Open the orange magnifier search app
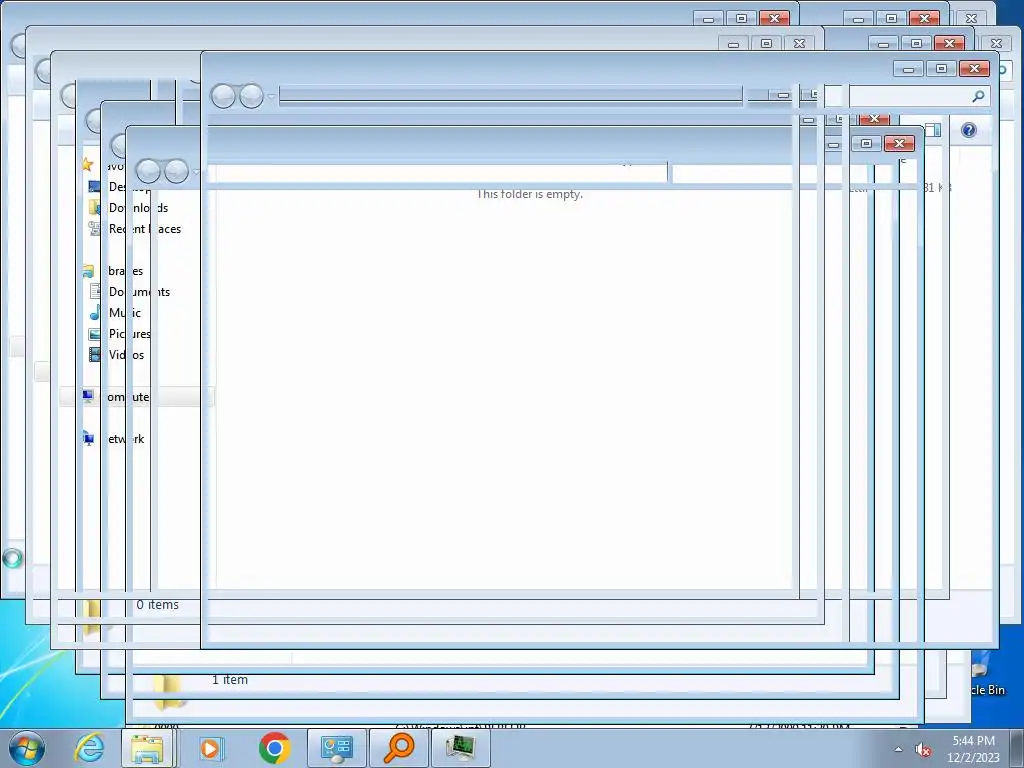Screen dimensions: 1024x768 coord(399,748)
